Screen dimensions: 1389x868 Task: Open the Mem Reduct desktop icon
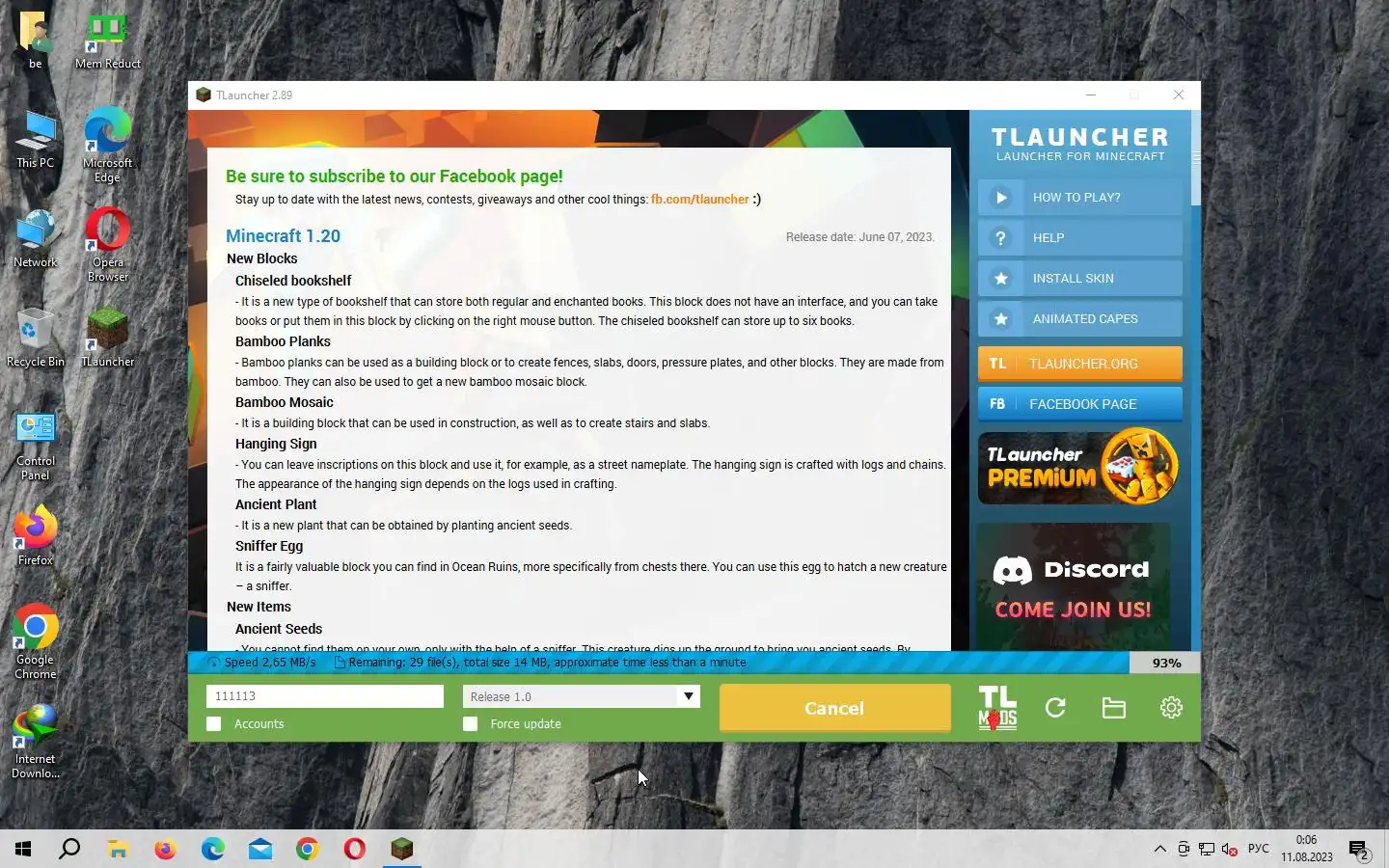pyautogui.click(x=107, y=41)
